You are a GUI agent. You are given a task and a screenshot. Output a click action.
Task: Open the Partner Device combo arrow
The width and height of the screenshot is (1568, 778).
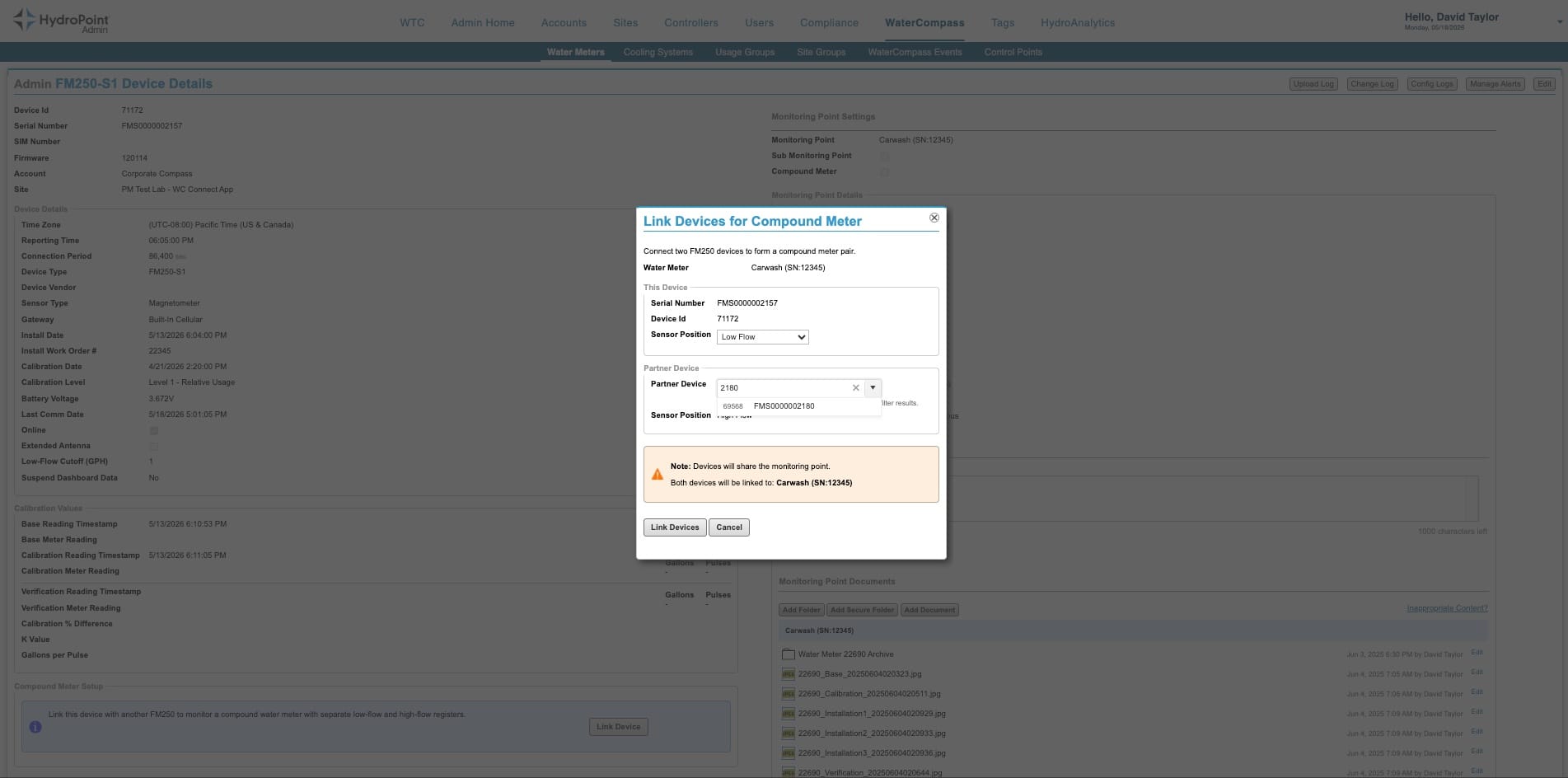pyautogui.click(x=873, y=387)
